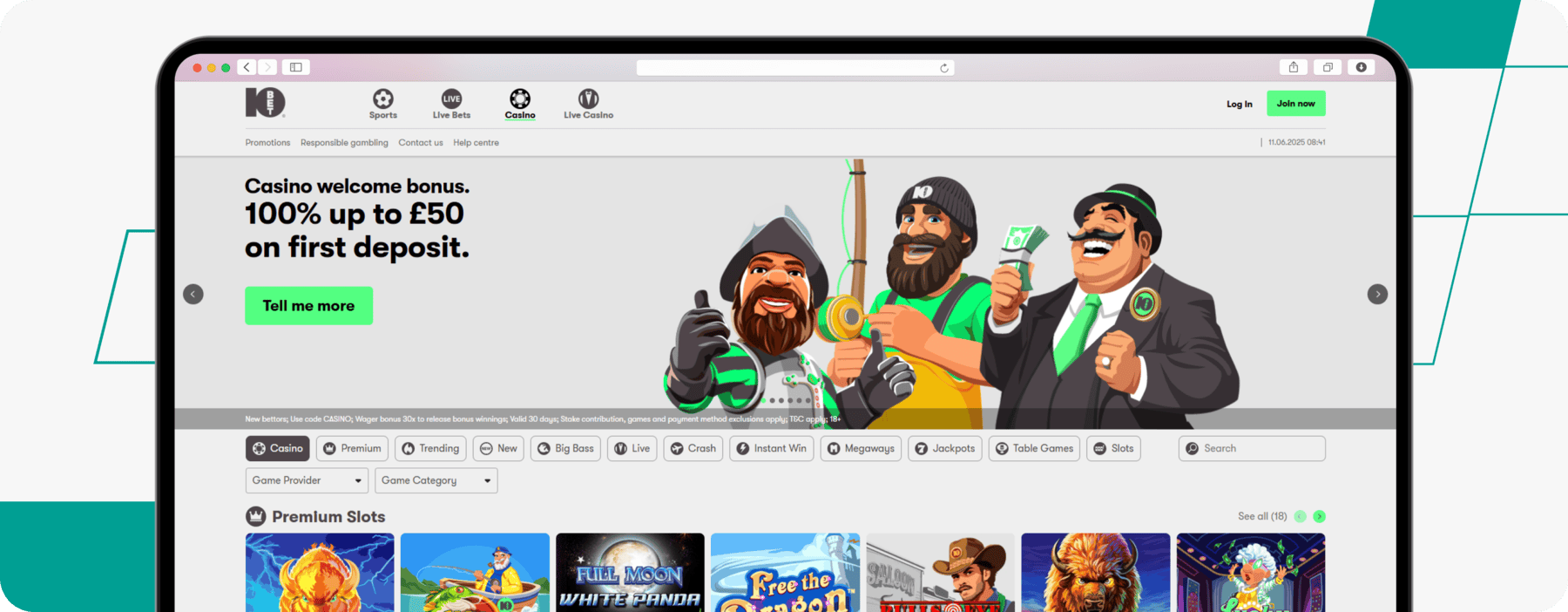1568x612 pixels.
Task: Expand the Game Provider dropdown
Action: (x=307, y=480)
